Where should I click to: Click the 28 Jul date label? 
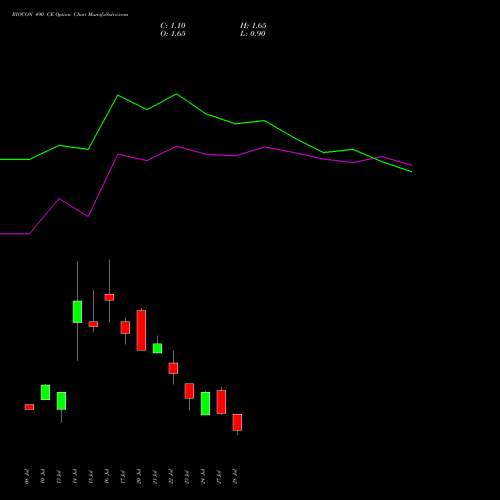coord(235,477)
